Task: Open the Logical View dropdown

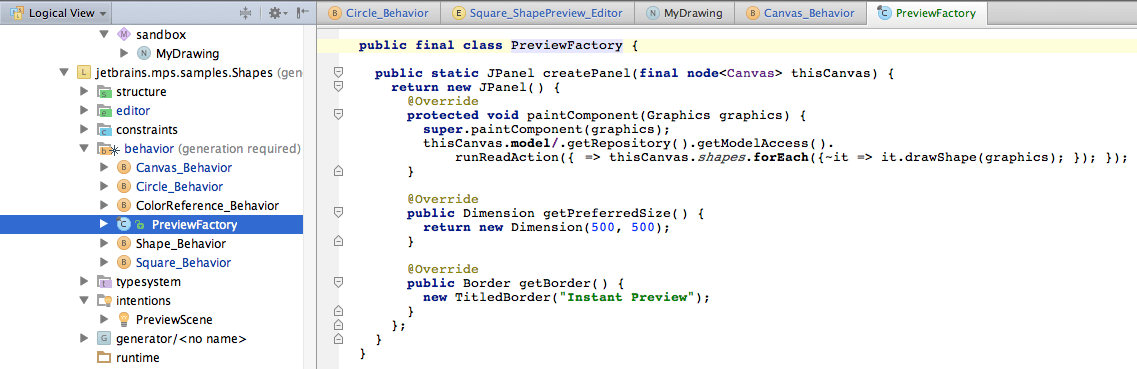Action: click(59, 13)
